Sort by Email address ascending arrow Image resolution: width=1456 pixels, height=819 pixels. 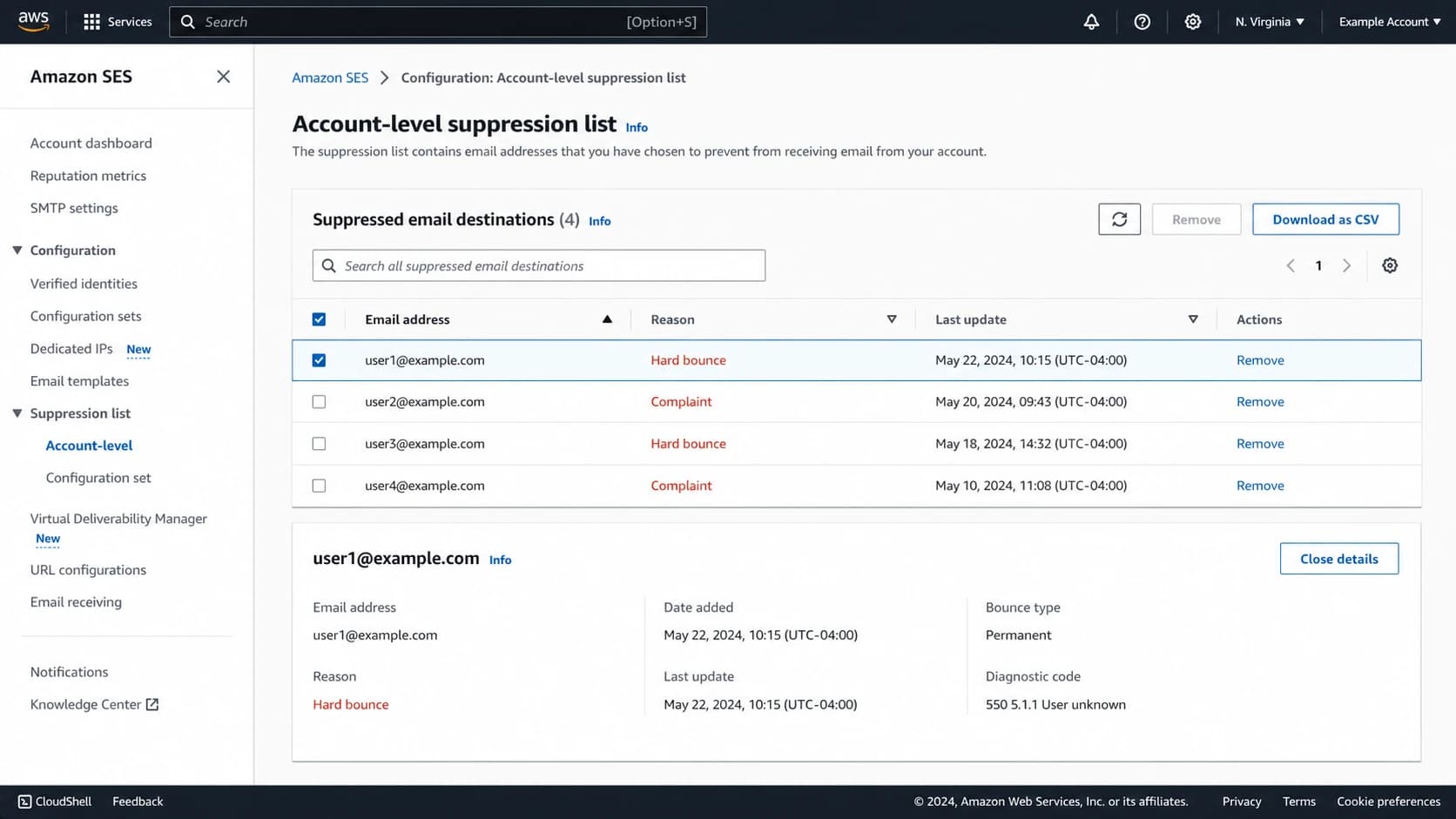[x=607, y=319]
